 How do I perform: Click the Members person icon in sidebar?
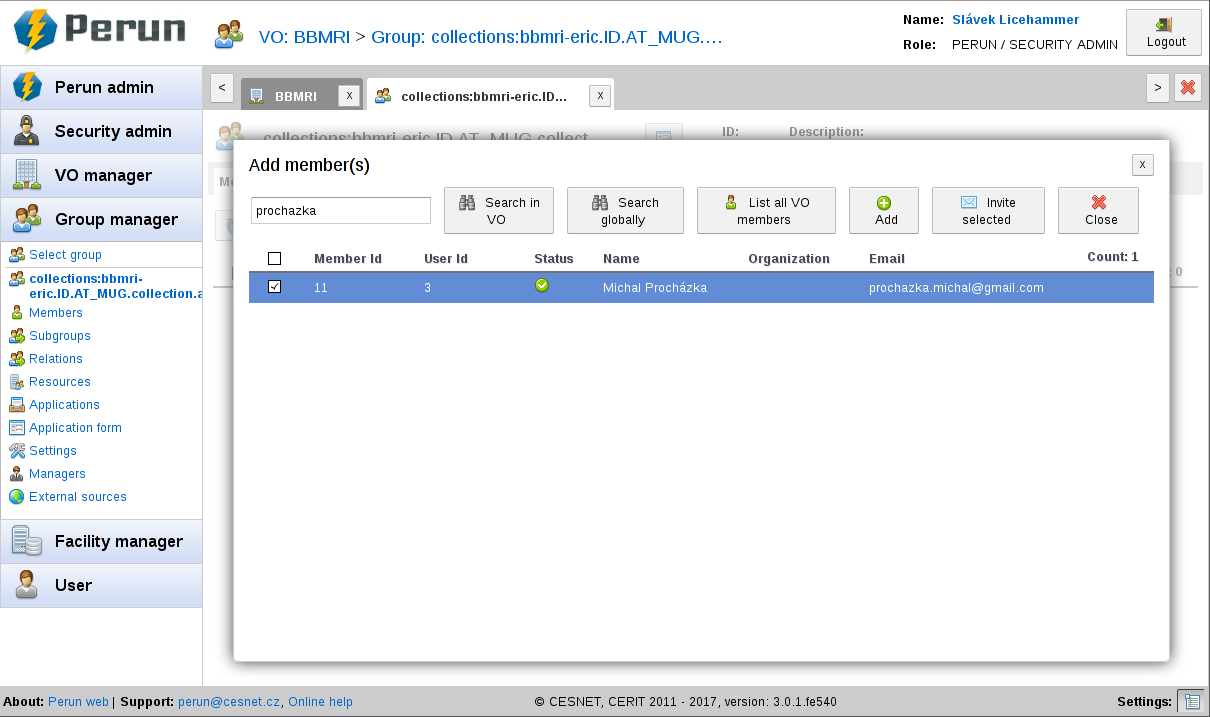(17, 313)
